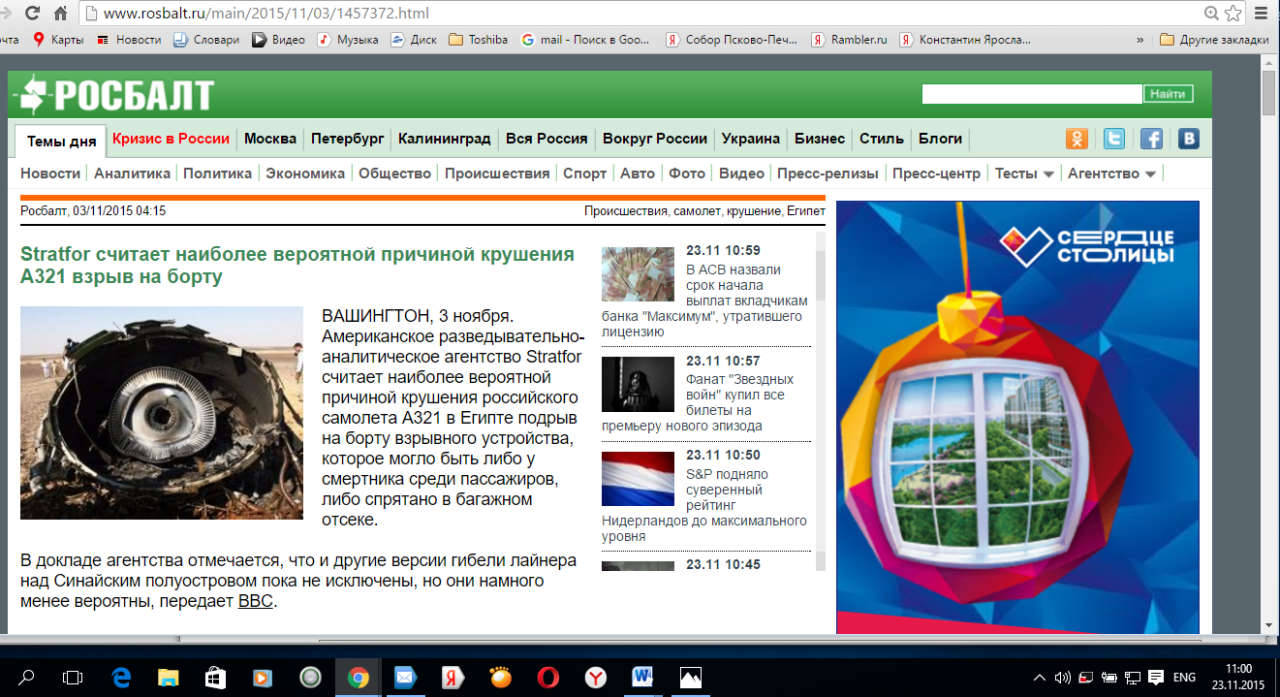The image size is (1280, 697).
Task: Open the Блоги section tab
Action: point(940,139)
